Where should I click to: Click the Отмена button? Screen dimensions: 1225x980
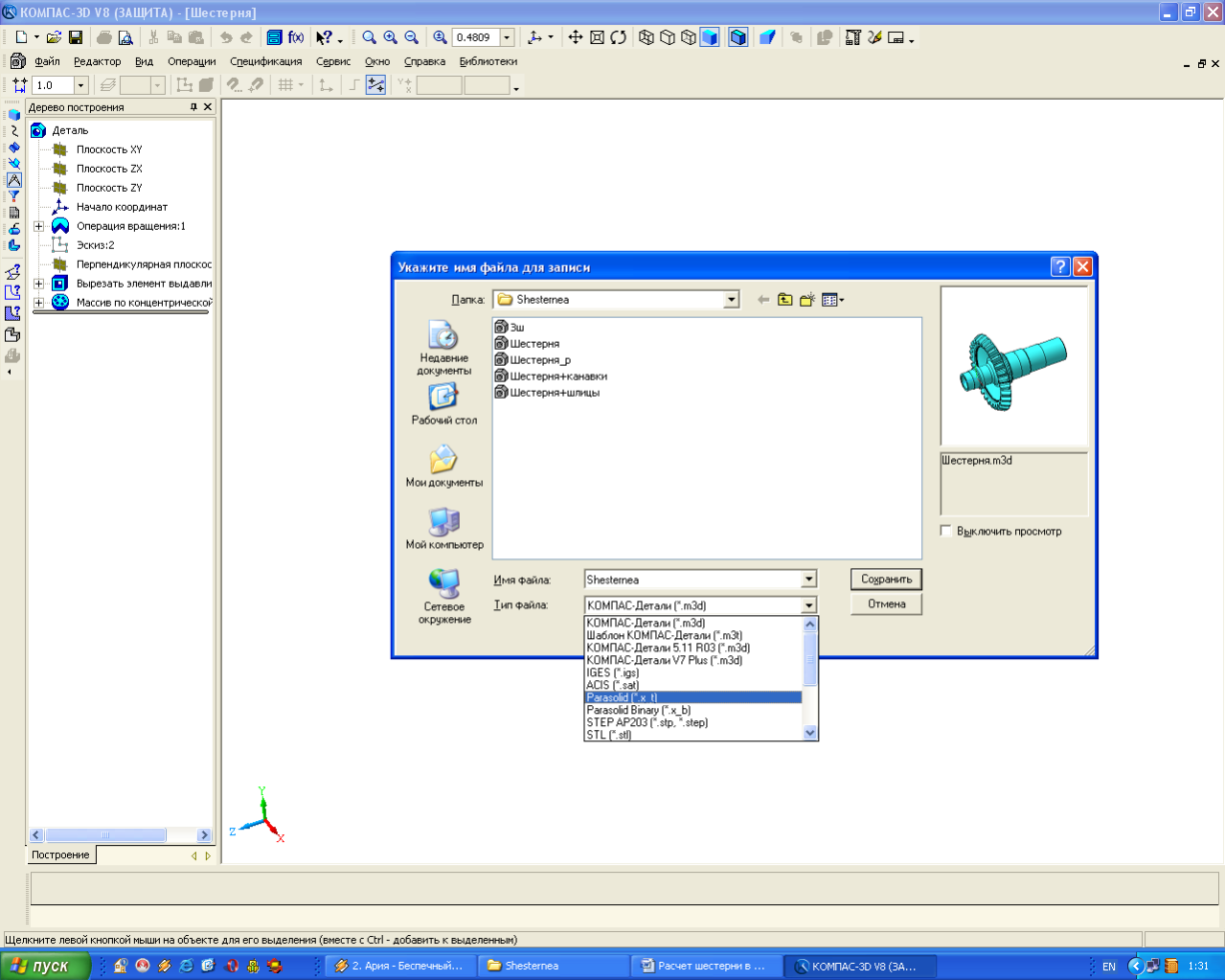coord(886,604)
